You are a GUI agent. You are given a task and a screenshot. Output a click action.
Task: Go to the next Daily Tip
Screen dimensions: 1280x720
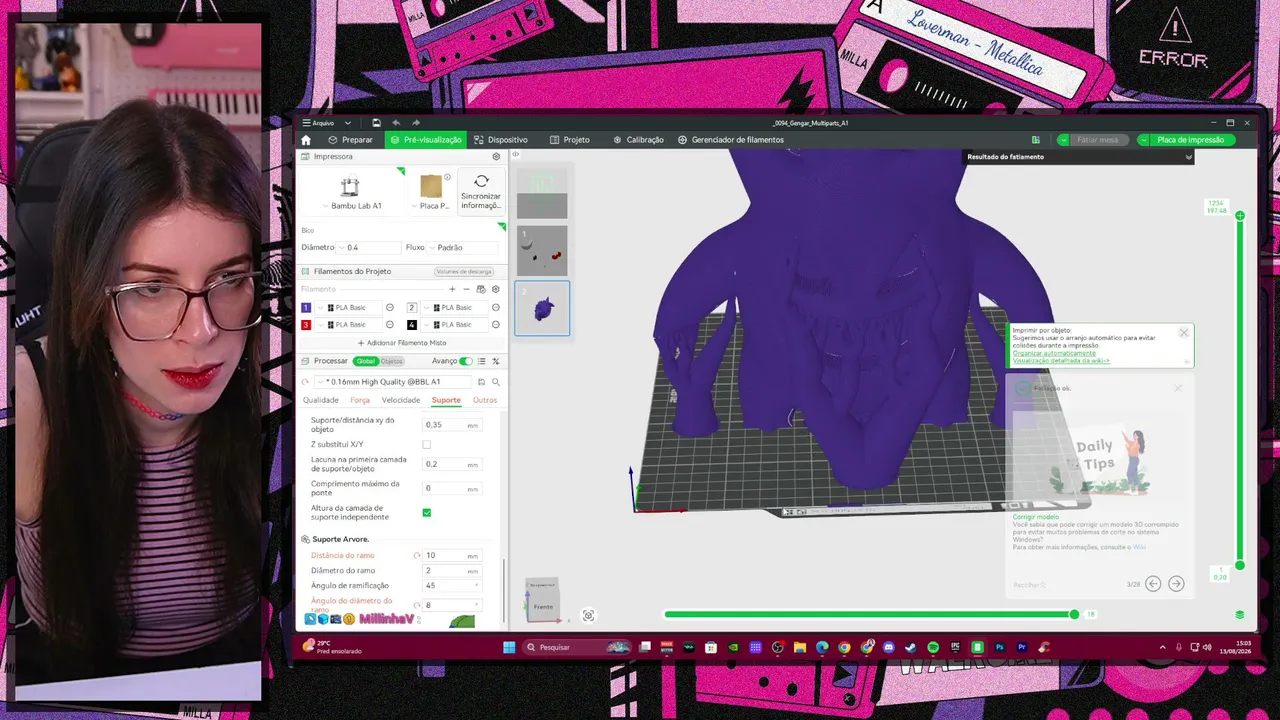(x=1176, y=584)
